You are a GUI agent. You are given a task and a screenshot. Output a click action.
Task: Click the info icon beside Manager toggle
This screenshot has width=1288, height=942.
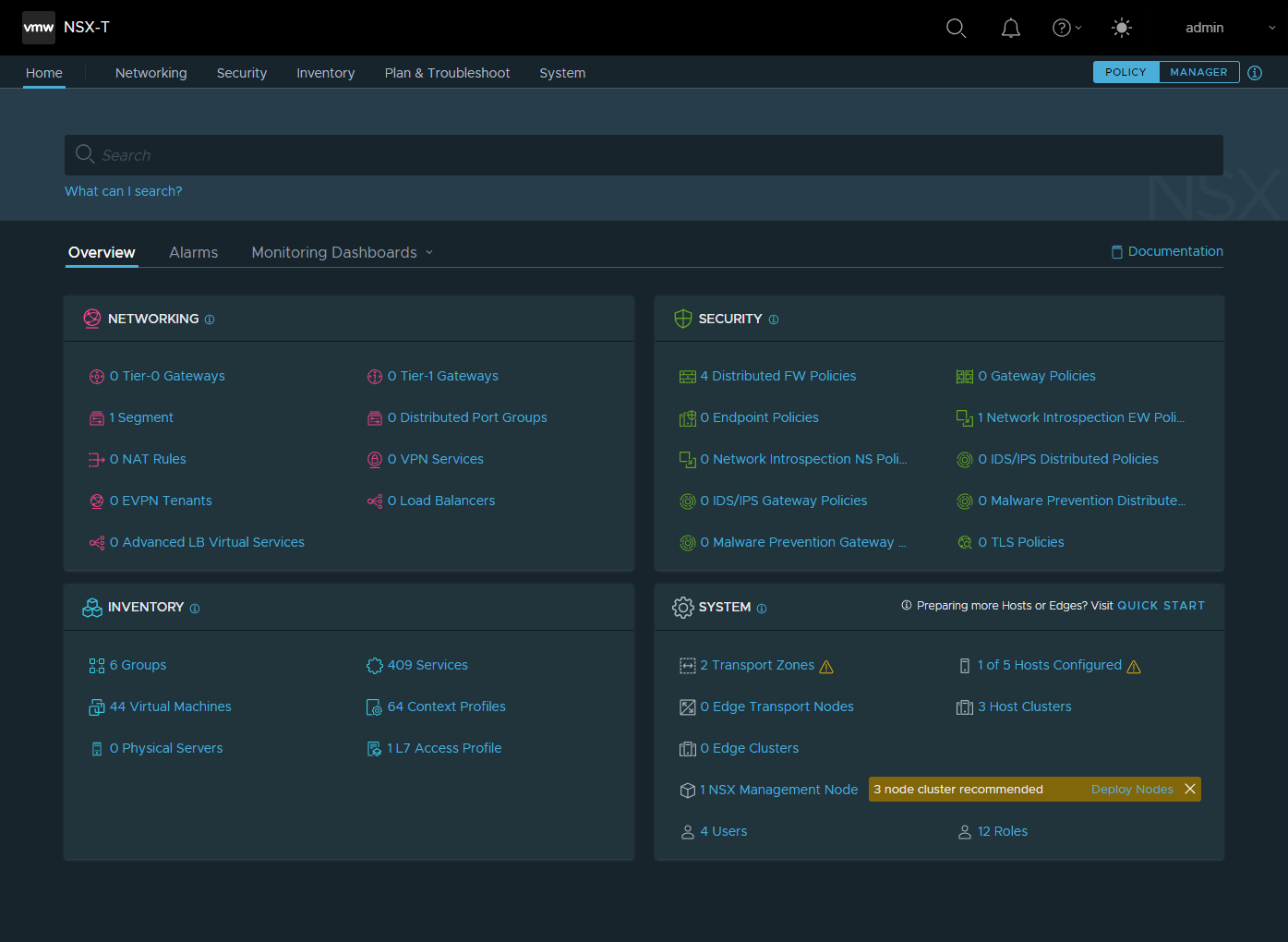(1255, 73)
